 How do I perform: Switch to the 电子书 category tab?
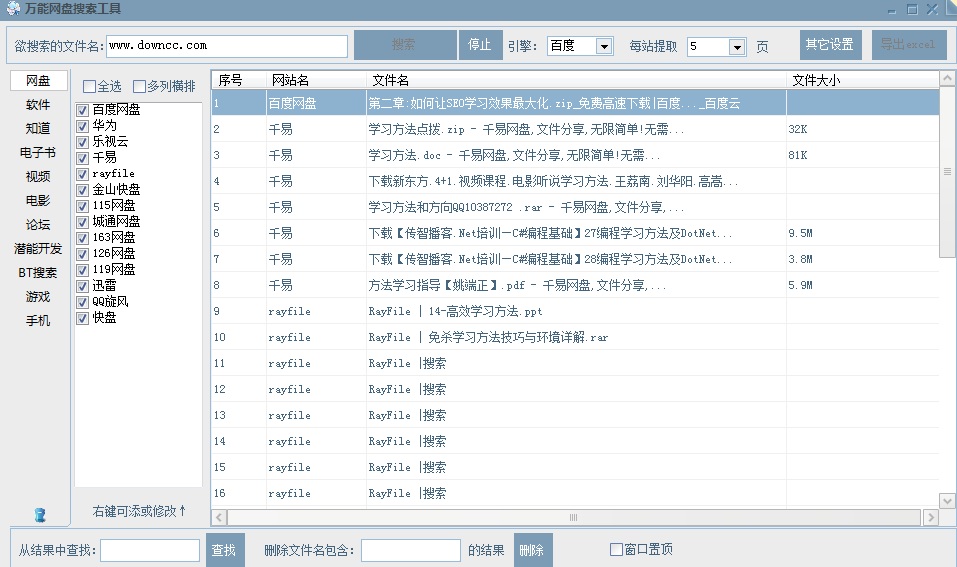click(38, 153)
